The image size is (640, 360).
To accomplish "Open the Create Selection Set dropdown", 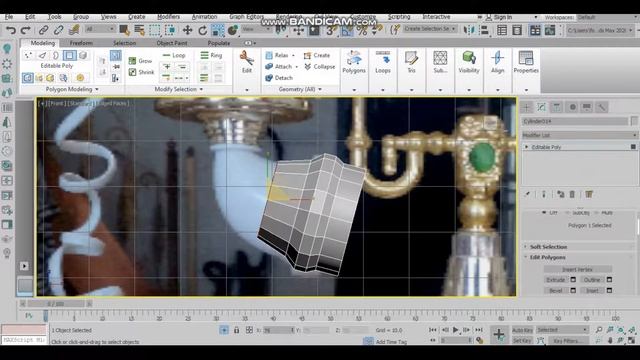I will [430, 29].
